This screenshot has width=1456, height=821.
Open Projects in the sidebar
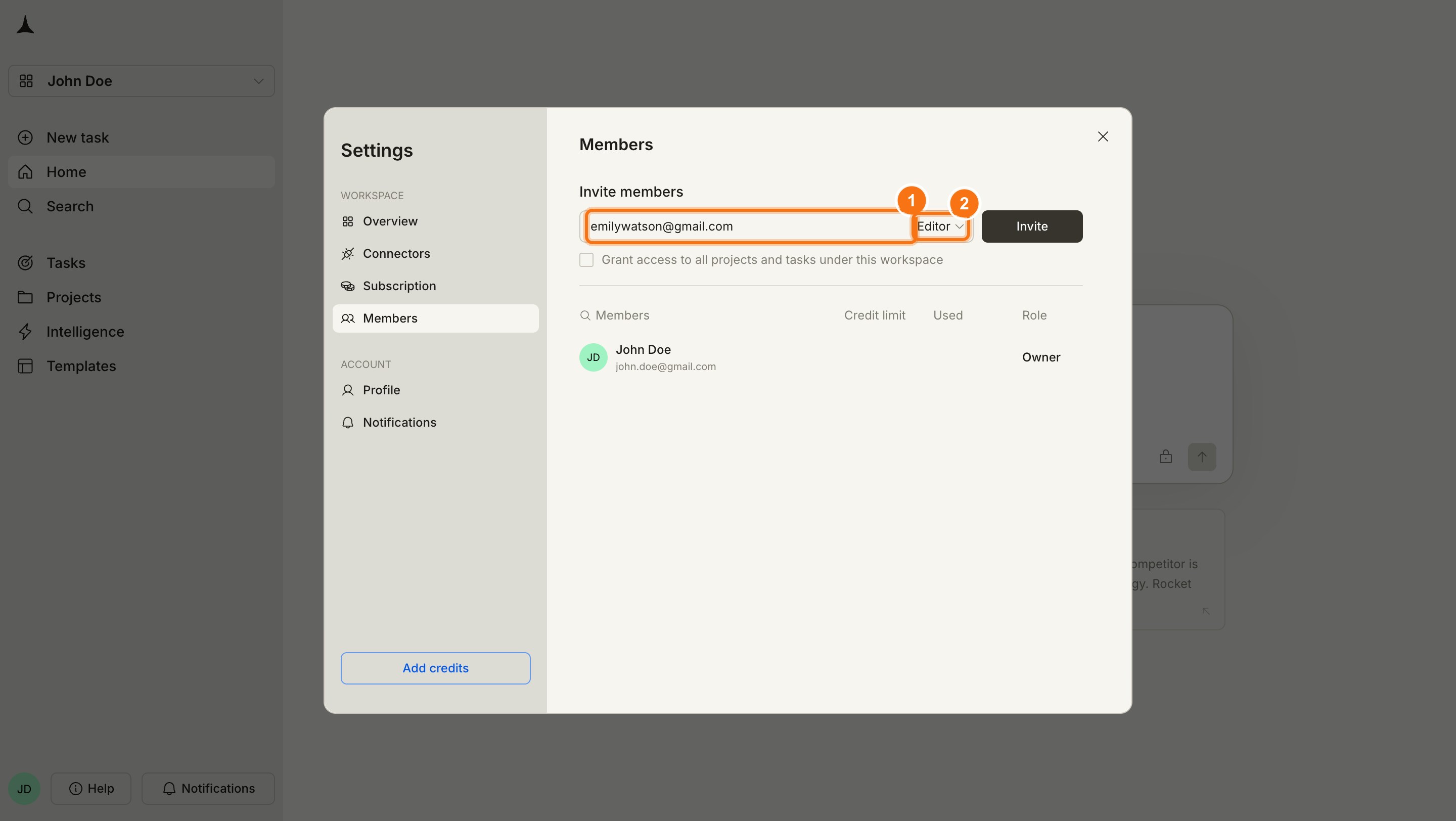[142, 297]
